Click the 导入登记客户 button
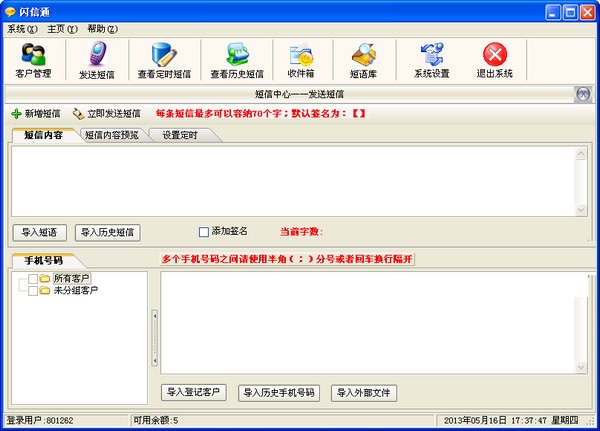 [x=193, y=392]
